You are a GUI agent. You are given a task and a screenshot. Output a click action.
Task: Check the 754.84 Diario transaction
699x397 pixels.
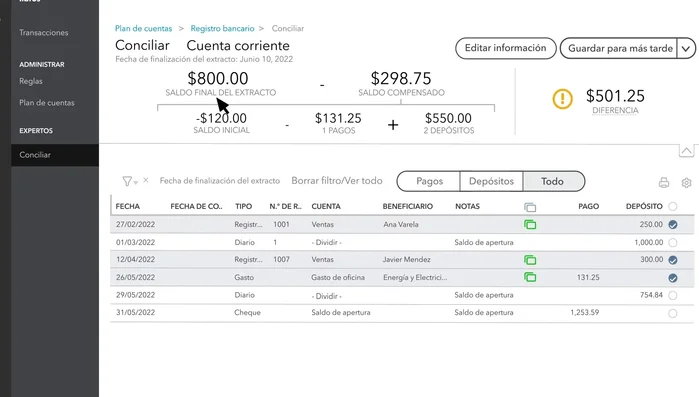coord(673,295)
